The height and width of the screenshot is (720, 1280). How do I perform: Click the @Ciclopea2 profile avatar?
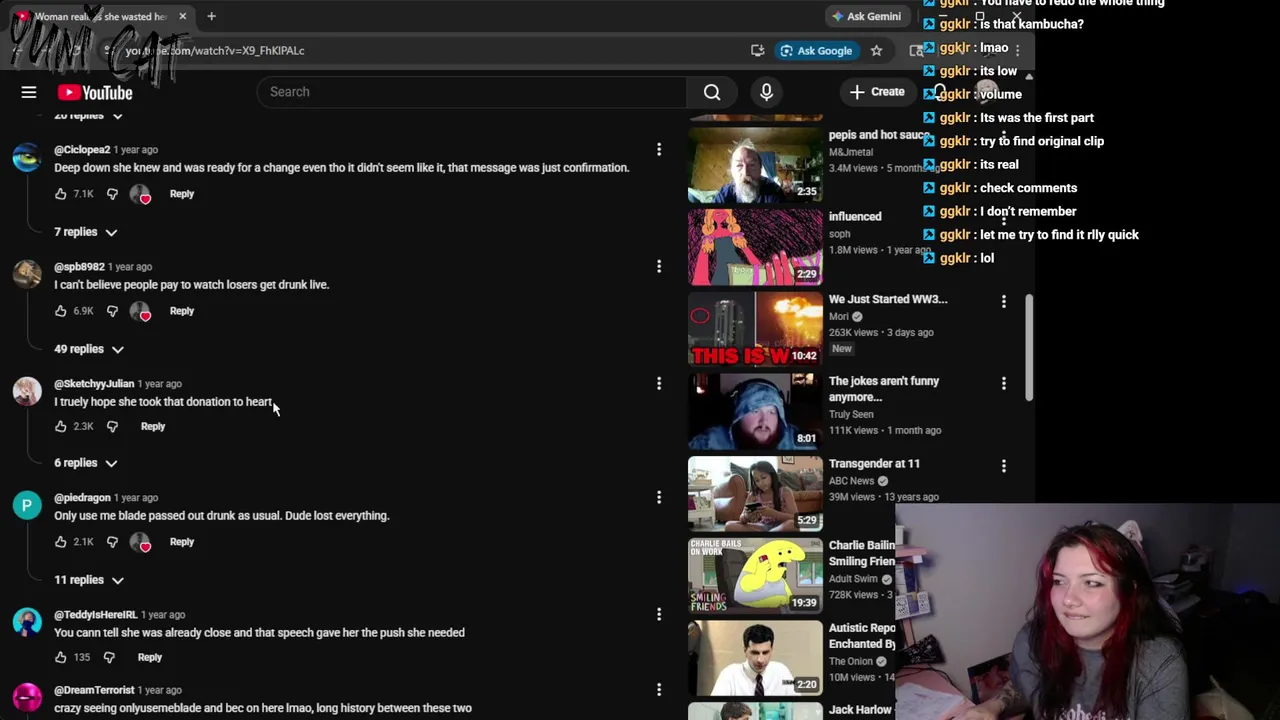coord(27,157)
